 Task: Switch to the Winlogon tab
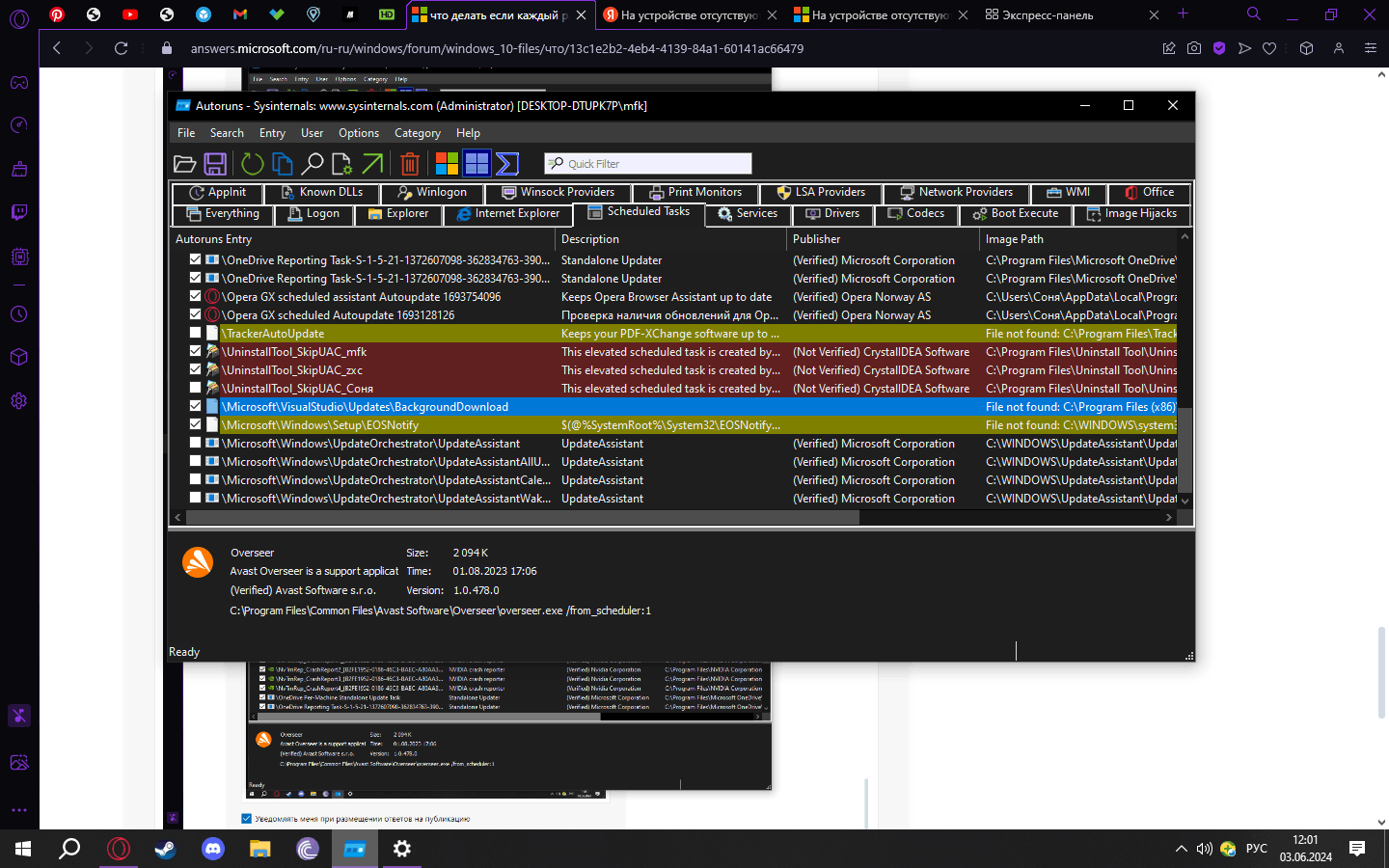[x=432, y=193]
